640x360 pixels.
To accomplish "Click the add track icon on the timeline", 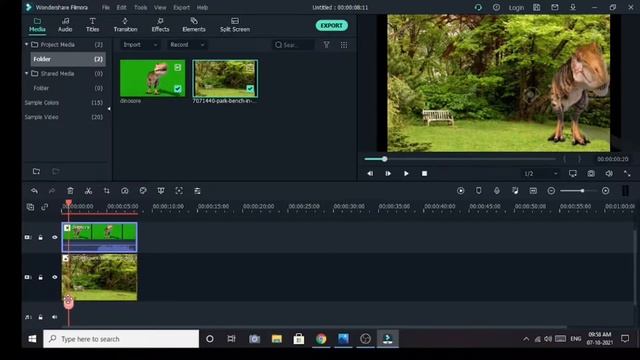I will click(x=30, y=207).
